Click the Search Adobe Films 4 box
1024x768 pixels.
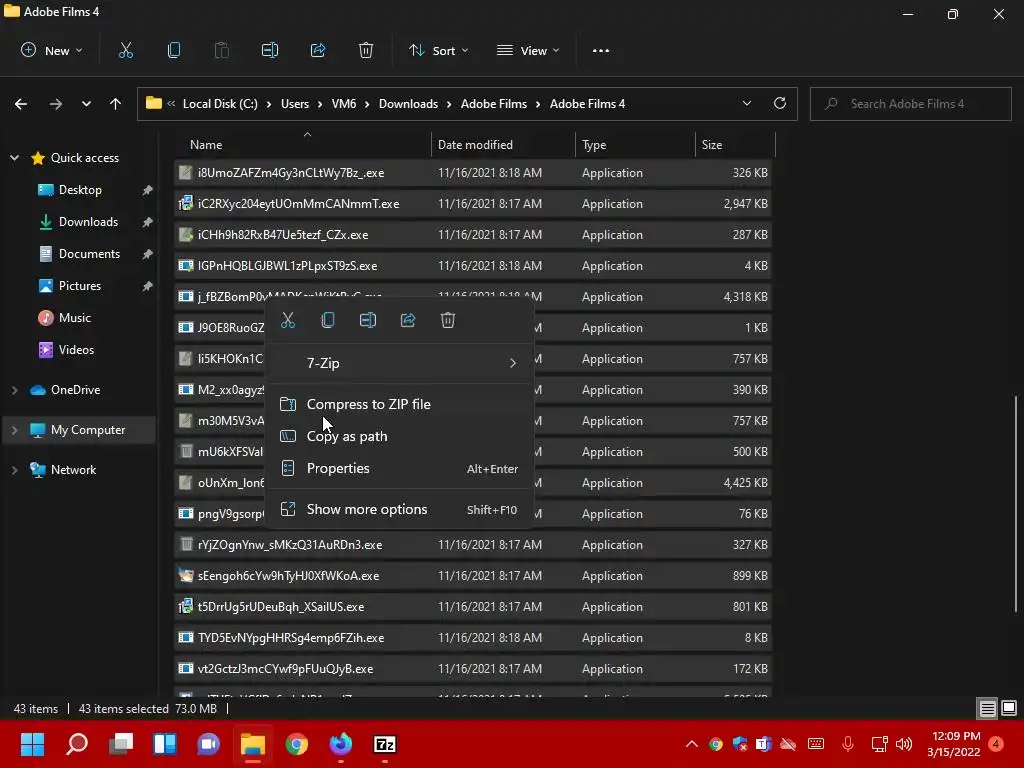[910, 104]
